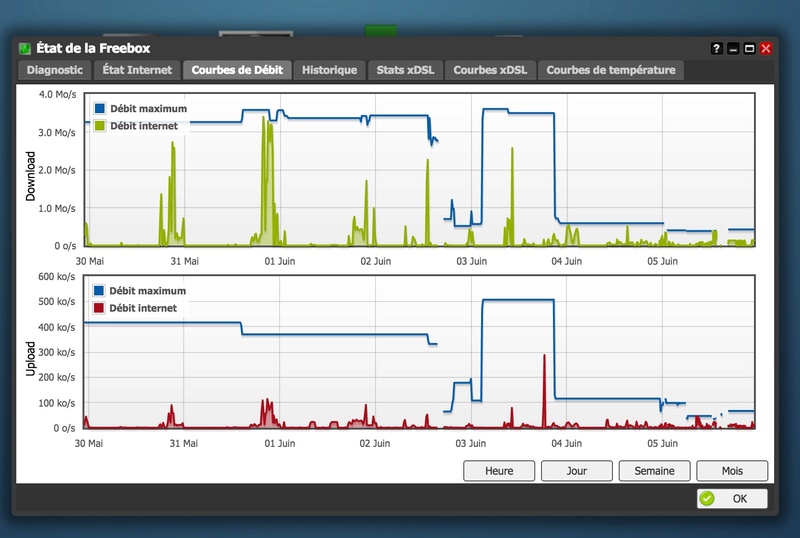Click 01 Juin label under Upload graph

(x=280, y=443)
